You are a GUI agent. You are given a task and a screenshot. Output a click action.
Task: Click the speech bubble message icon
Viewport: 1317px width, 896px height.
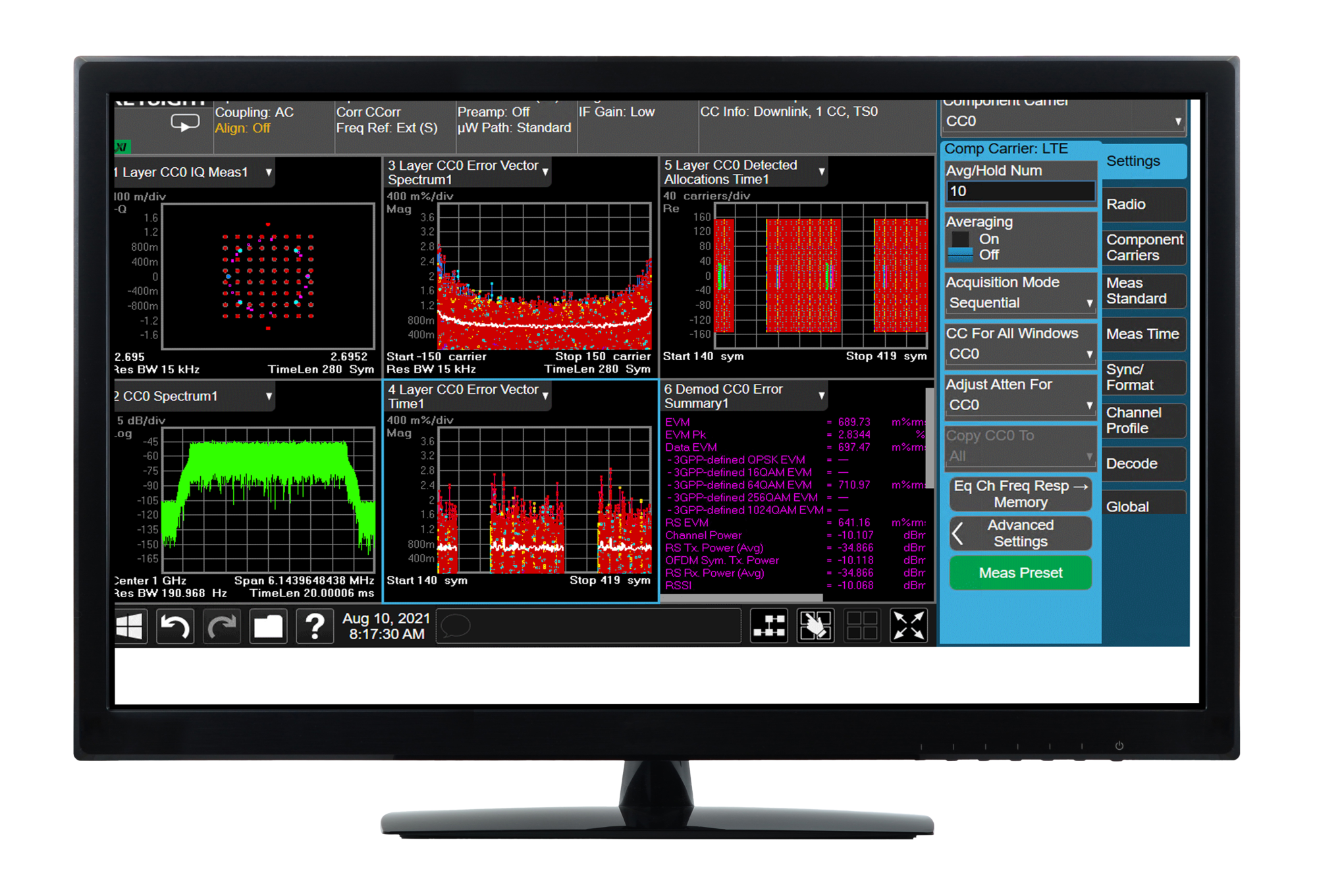pos(455,625)
